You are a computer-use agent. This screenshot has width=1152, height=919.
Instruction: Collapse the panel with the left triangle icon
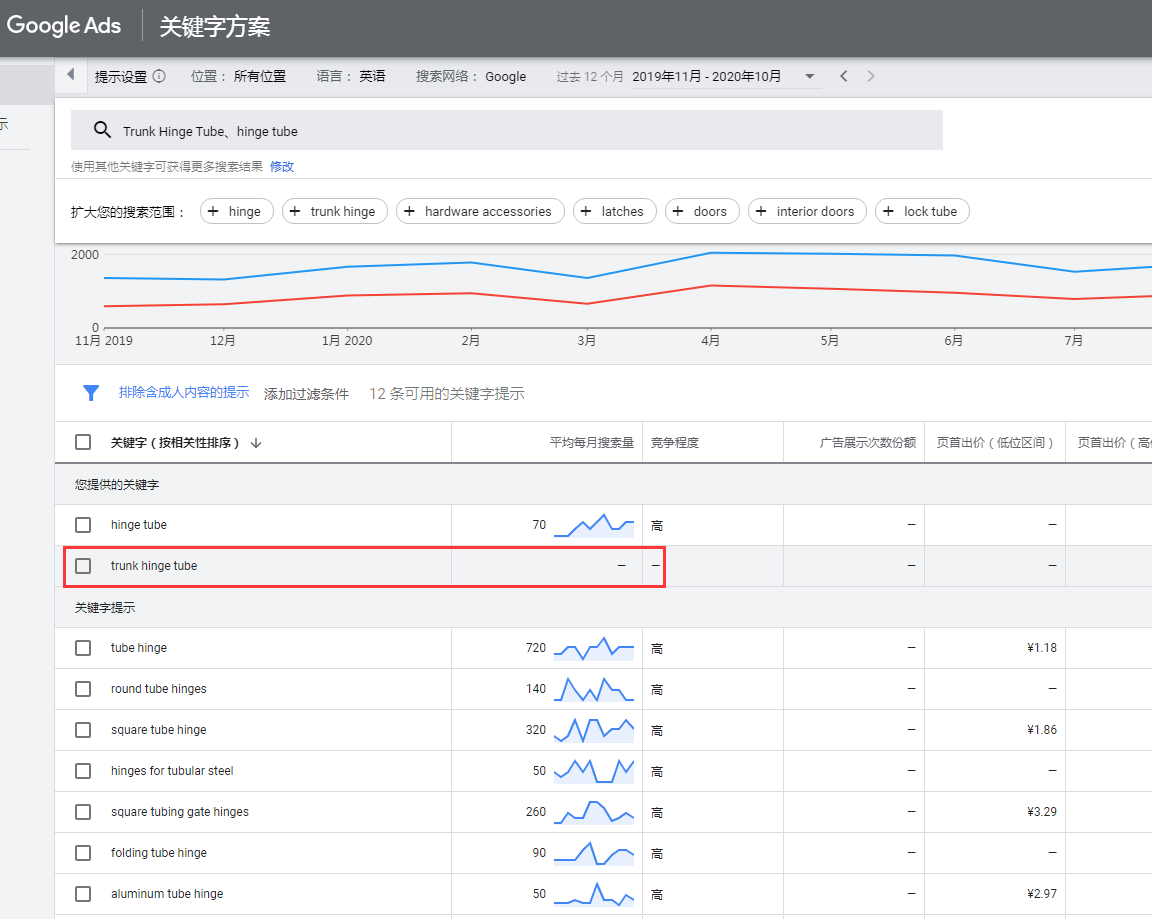(x=71, y=75)
